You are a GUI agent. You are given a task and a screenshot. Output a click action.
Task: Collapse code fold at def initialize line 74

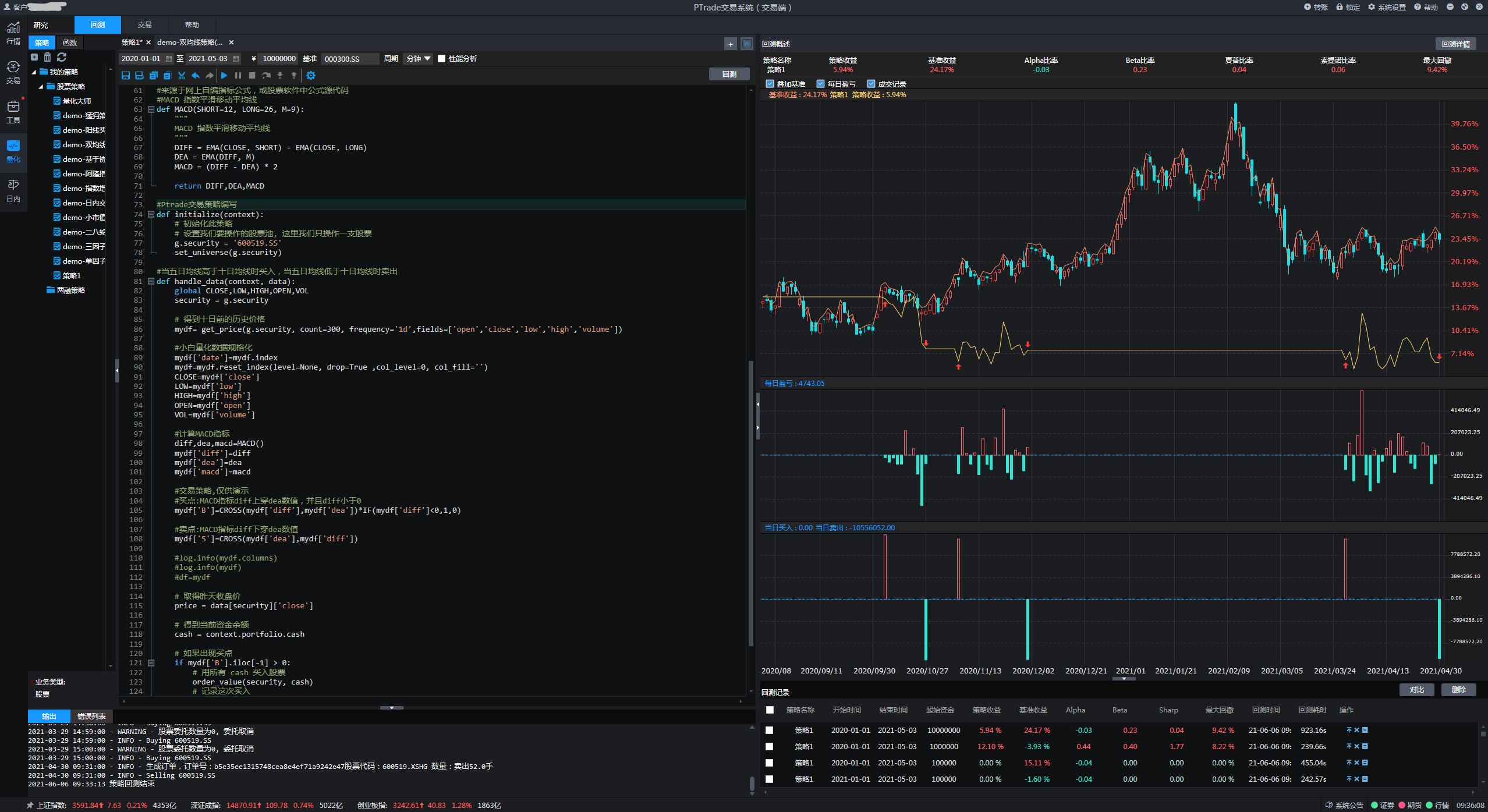(151, 215)
